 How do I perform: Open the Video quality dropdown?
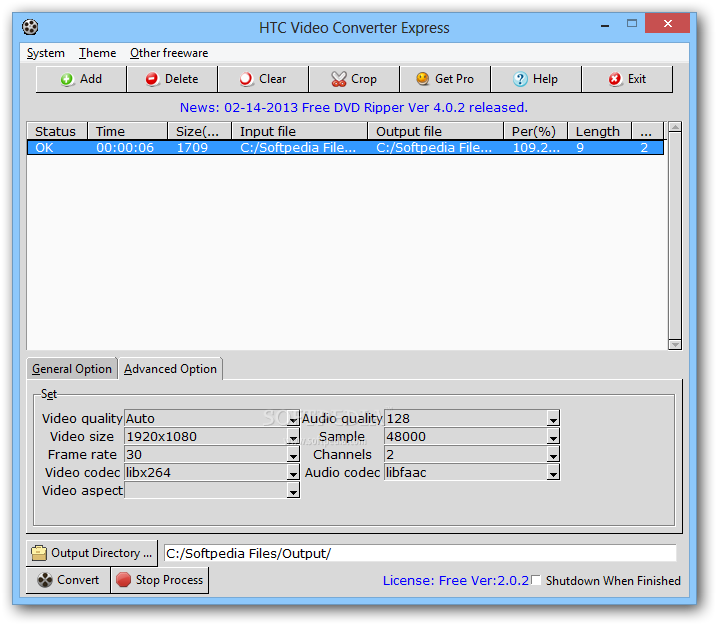[x=293, y=418]
